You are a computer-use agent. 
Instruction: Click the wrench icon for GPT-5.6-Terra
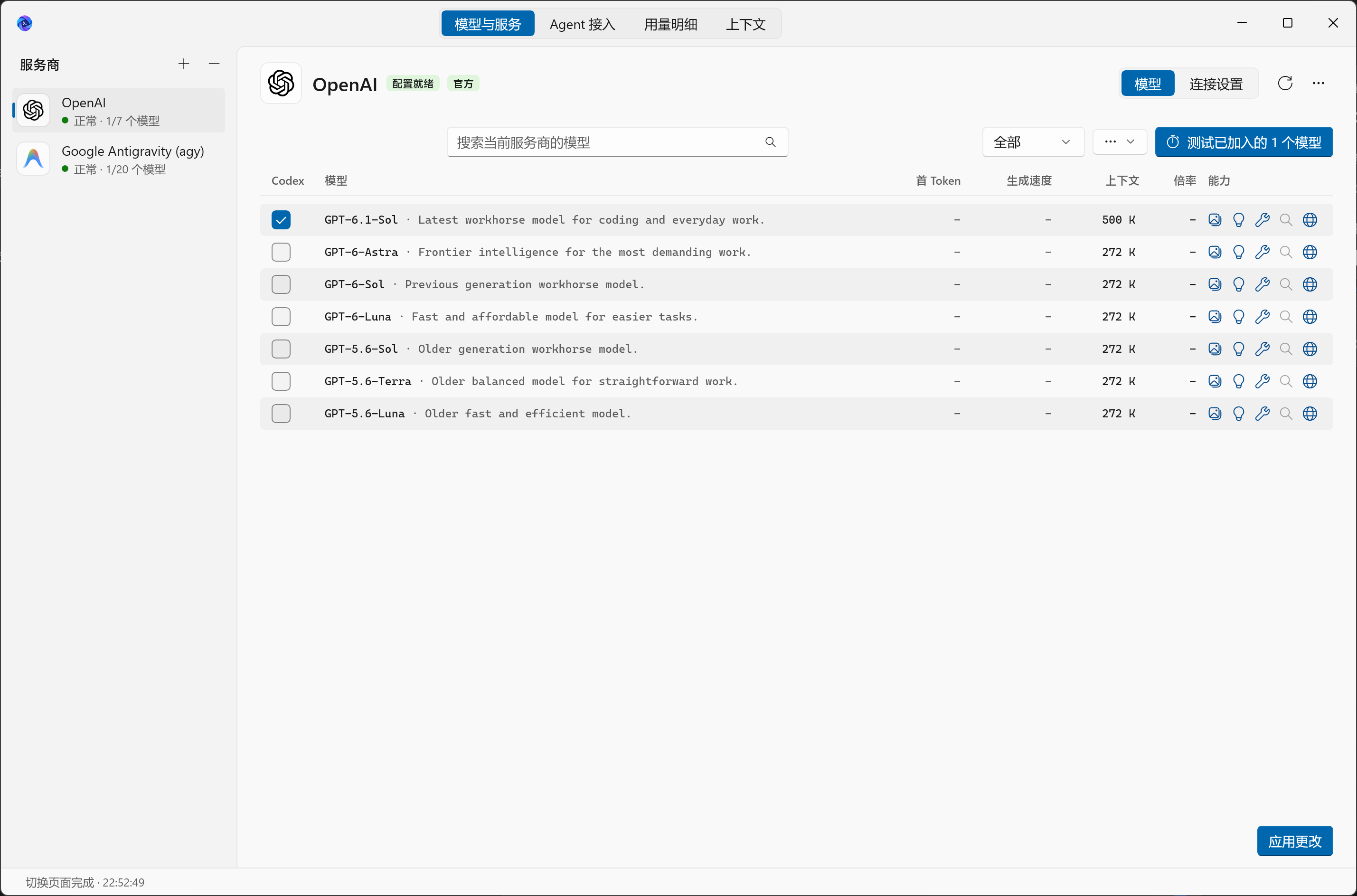[1263, 381]
